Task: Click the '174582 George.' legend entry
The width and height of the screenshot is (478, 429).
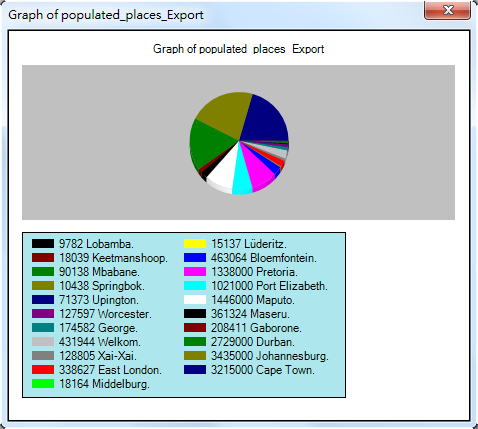Action: click(x=98, y=328)
